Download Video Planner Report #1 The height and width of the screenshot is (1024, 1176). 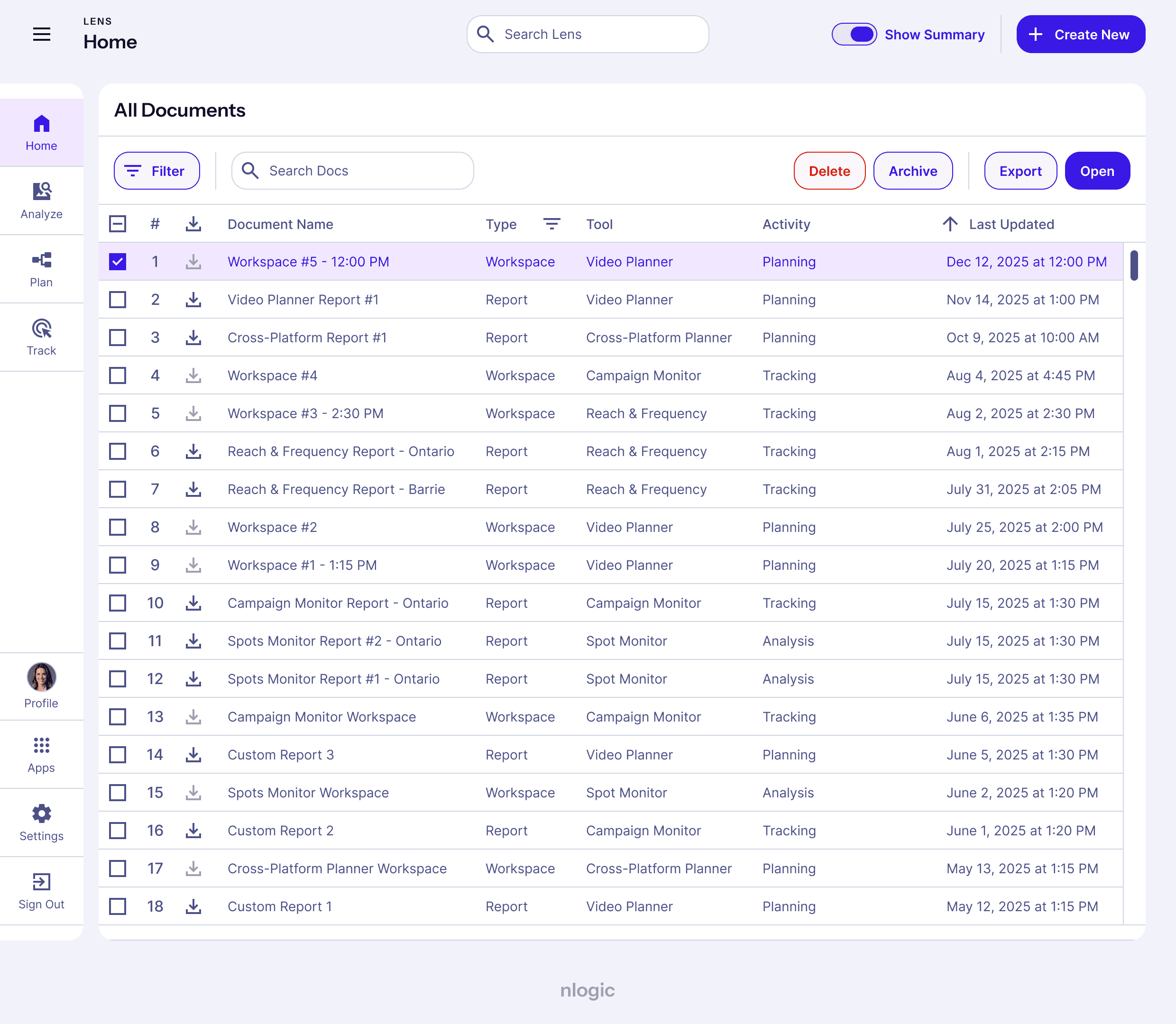[193, 300]
